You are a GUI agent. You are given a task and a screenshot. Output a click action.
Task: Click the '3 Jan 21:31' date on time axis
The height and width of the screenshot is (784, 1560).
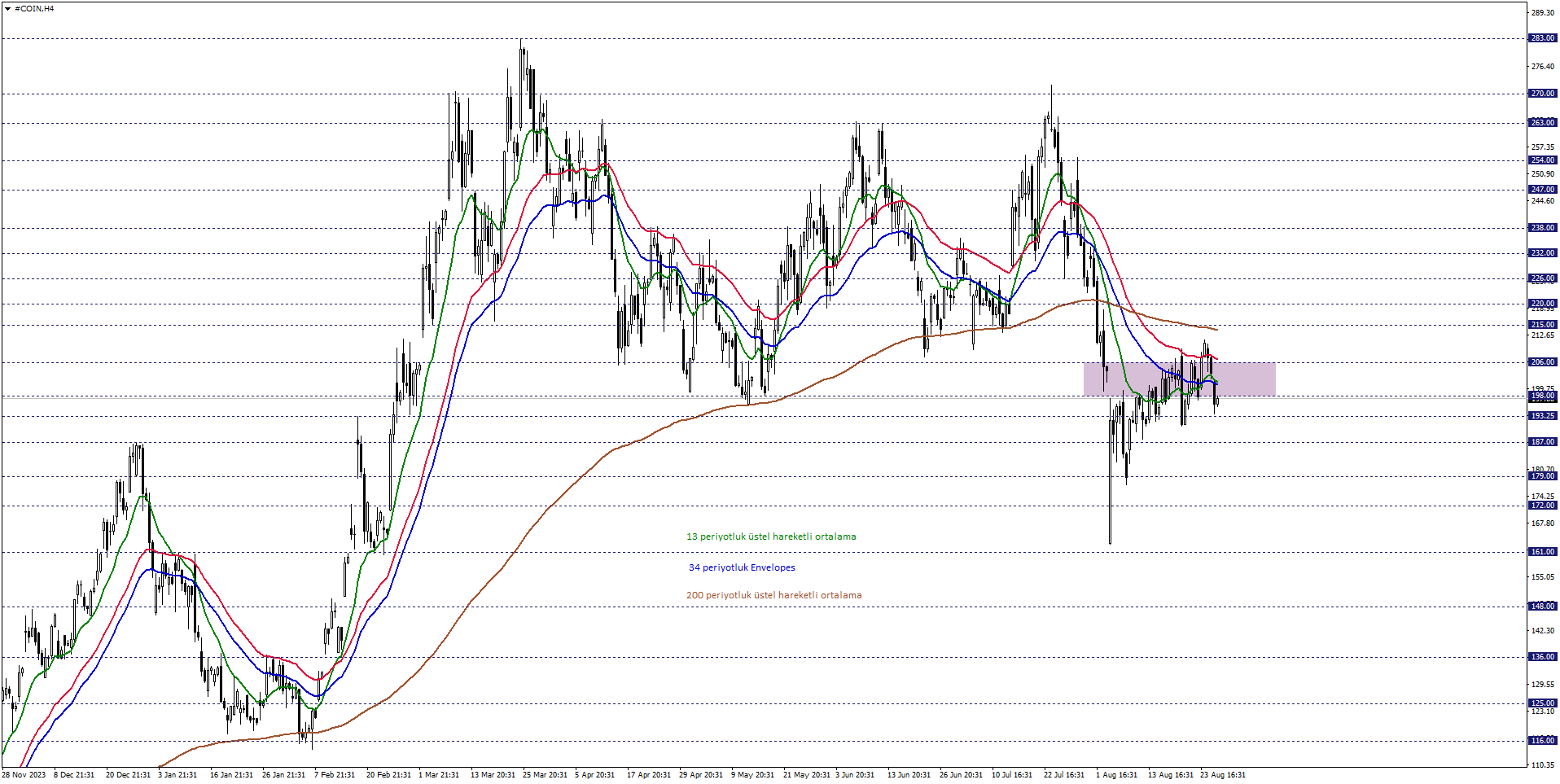pyautogui.click(x=177, y=775)
